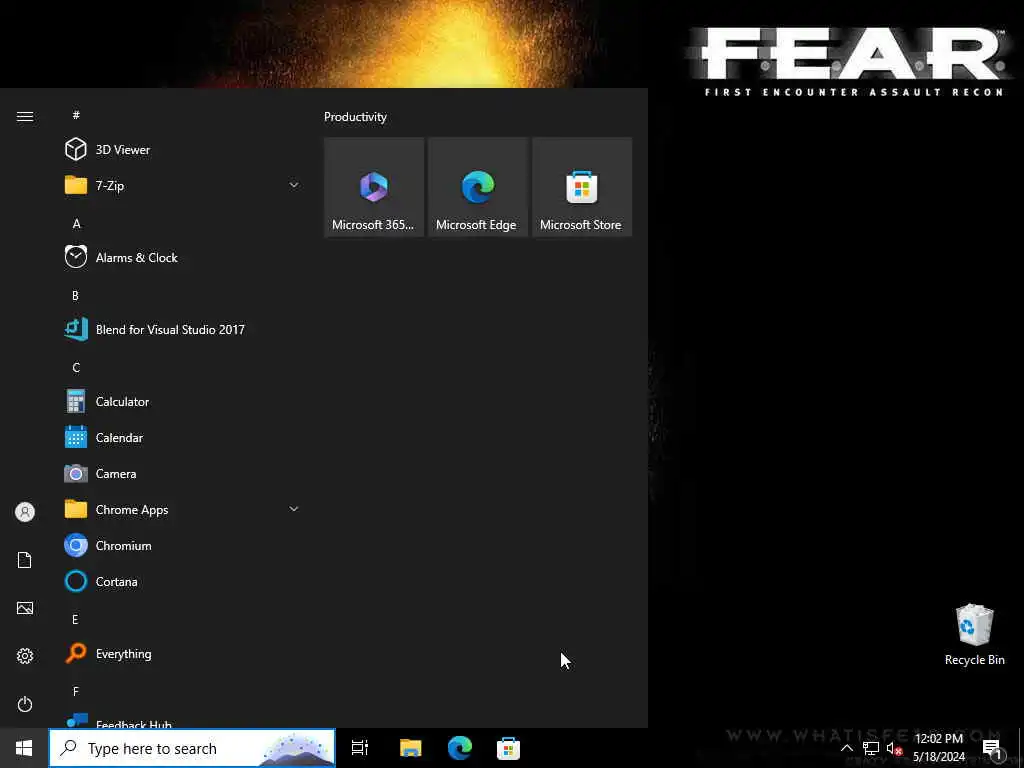Open File Explorer from the taskbar

(x=411, y=748)
